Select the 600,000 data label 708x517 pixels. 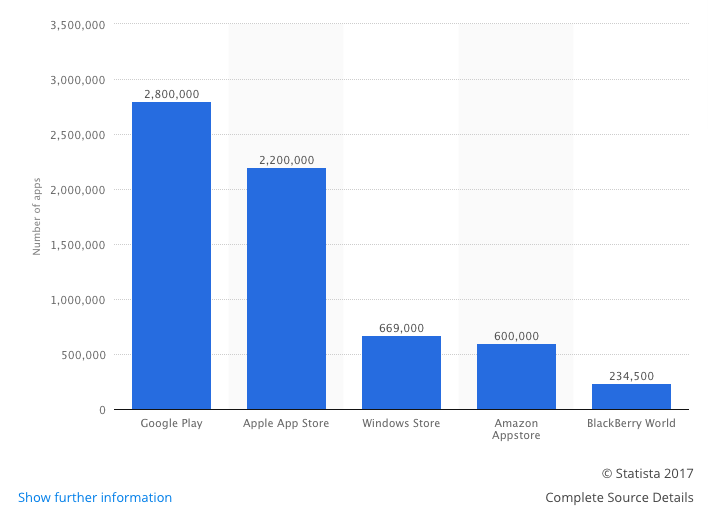click(x=516, y=336)
